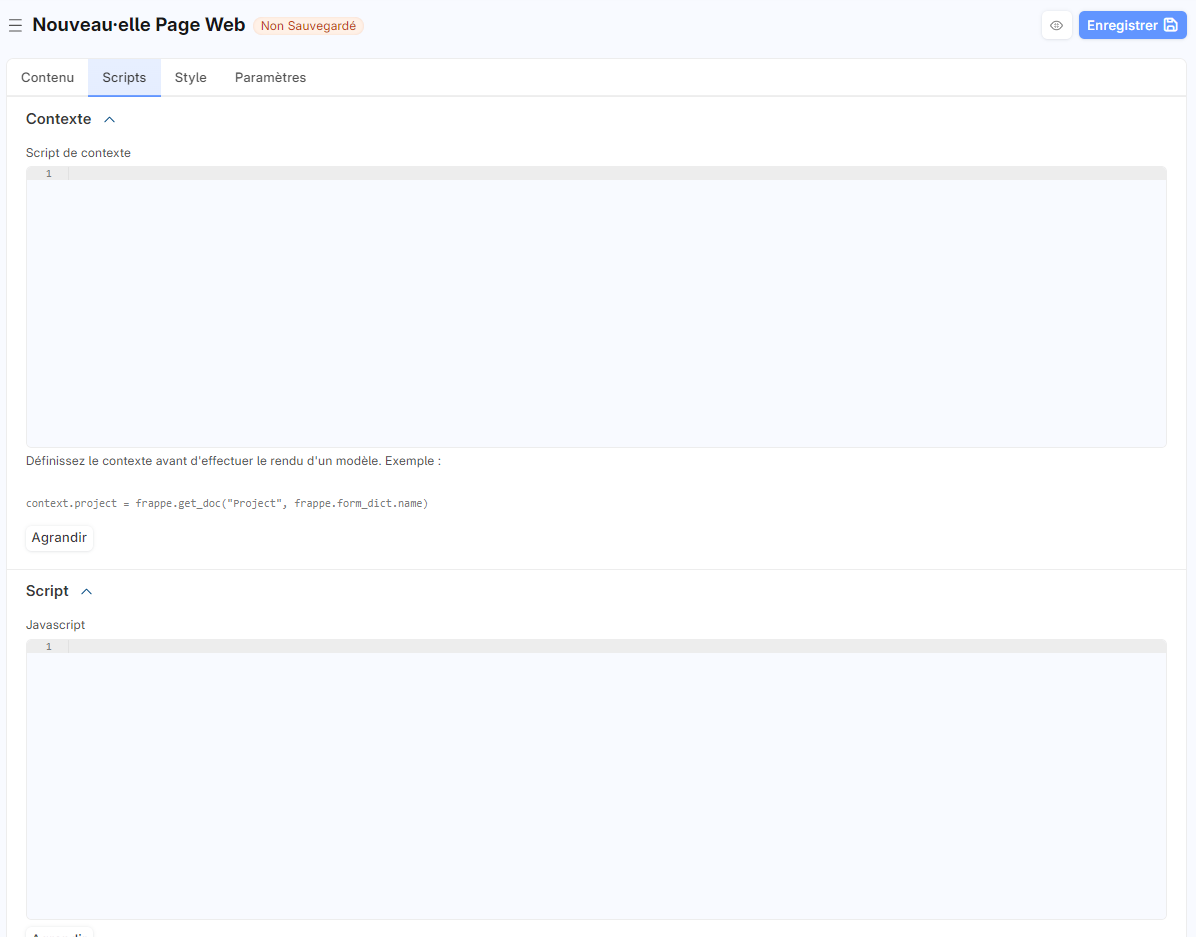Click Agrandir below the context script
1196x937 pixels.
[59, 538]
